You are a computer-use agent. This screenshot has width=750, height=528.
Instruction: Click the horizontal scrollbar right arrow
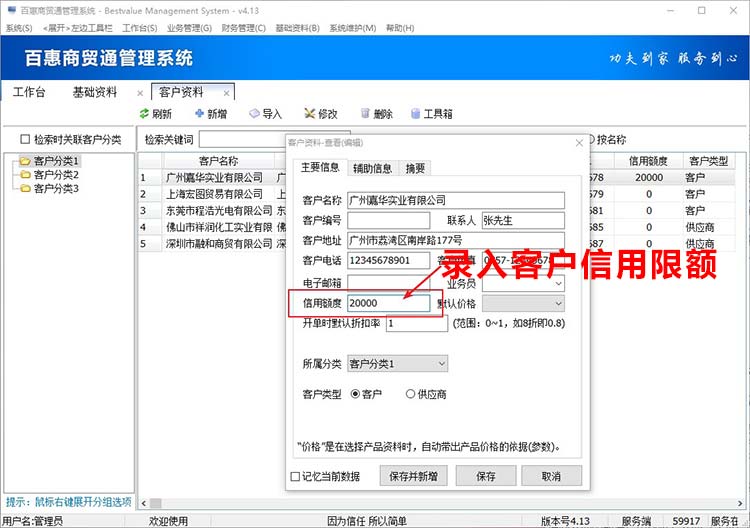[739, 503]
